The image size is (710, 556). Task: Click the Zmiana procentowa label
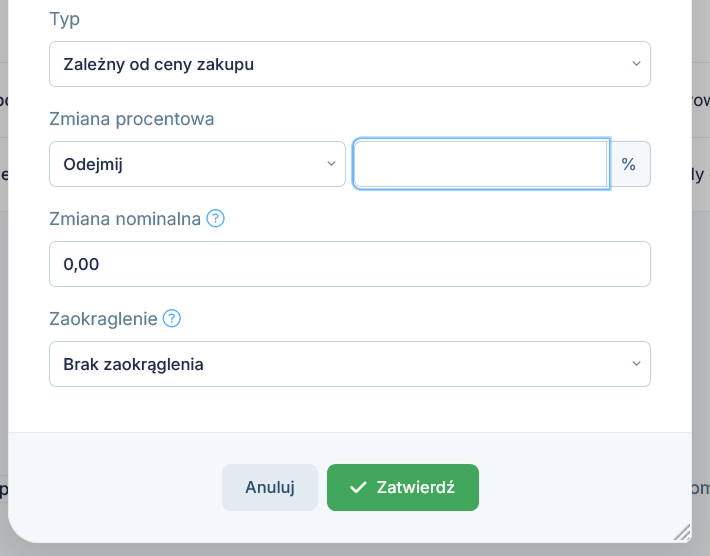point(132,119)
